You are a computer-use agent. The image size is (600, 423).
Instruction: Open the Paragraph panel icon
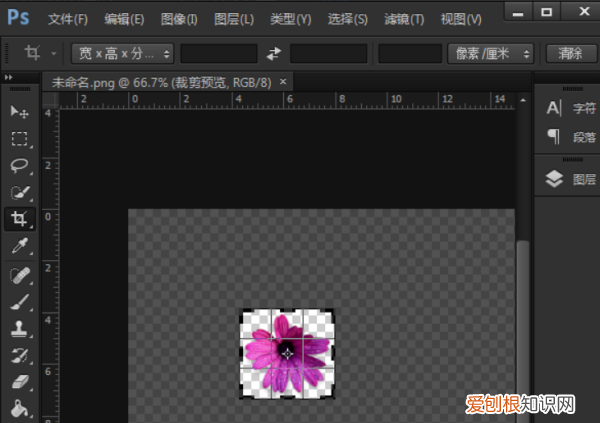tap(554, 136)
